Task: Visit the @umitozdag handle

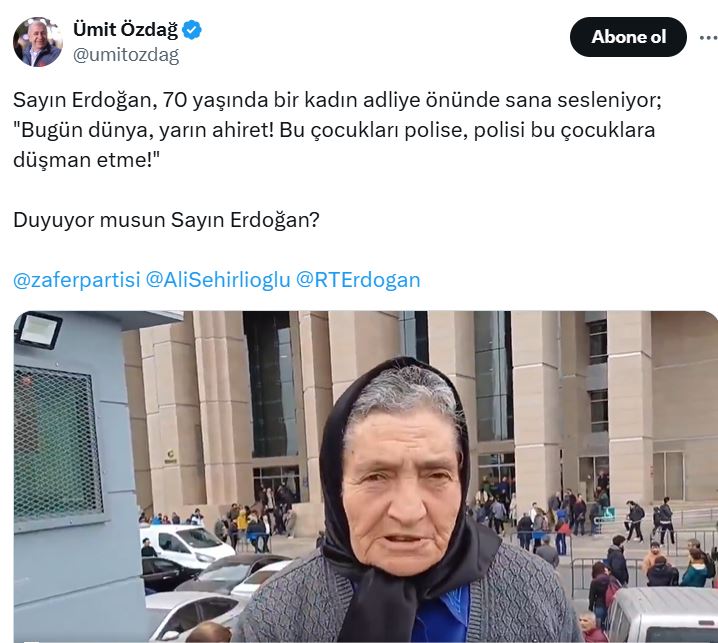Action: [x=126, y=55]
